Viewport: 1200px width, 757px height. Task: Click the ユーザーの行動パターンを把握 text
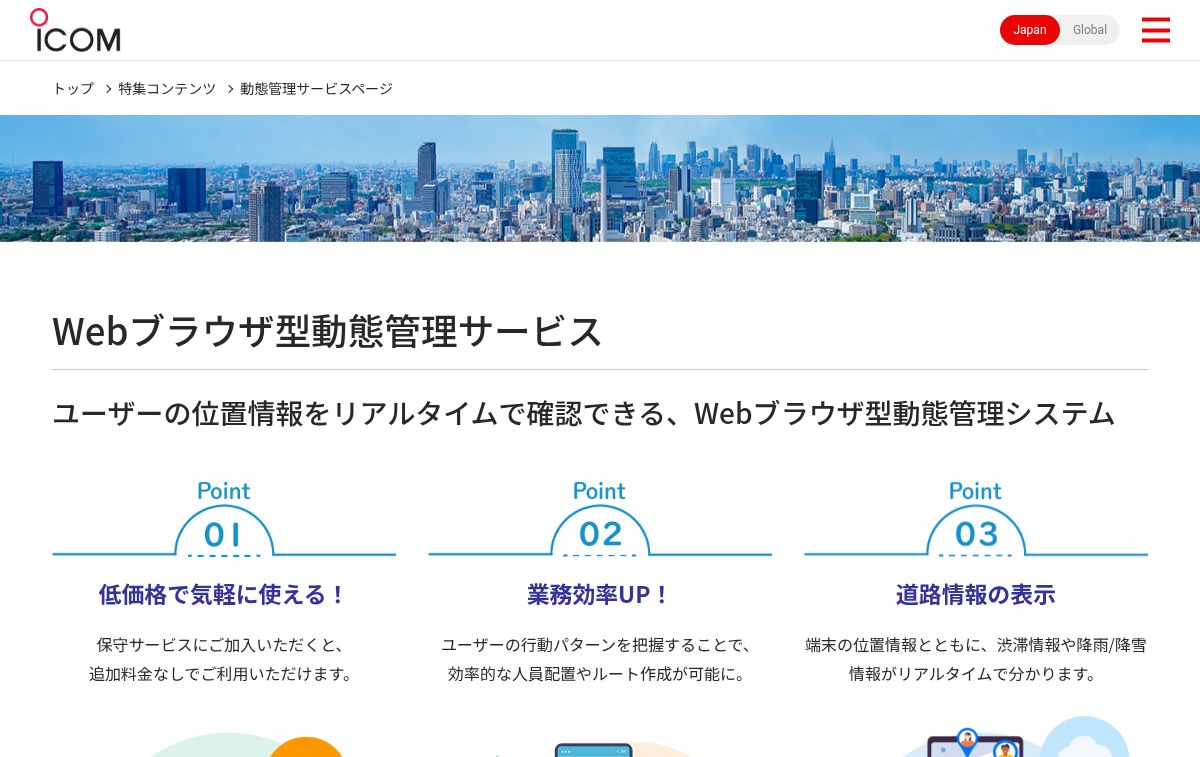tap(600, 645)
